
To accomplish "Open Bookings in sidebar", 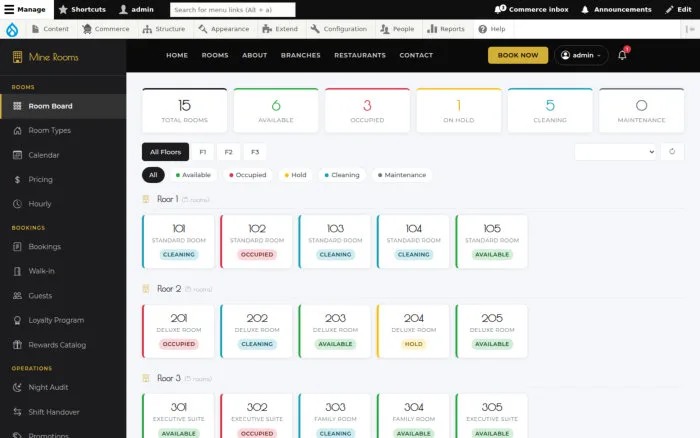I will pos(63,246).
